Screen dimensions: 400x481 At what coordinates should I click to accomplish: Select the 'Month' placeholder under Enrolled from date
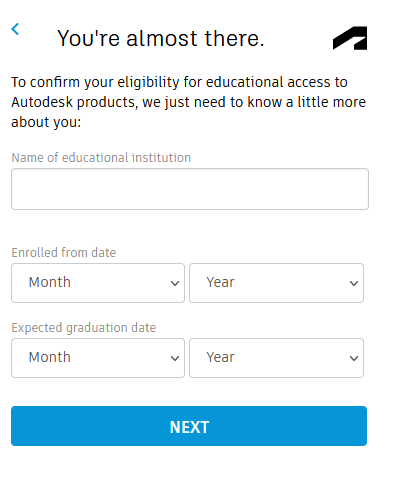(x=50, y=282)
